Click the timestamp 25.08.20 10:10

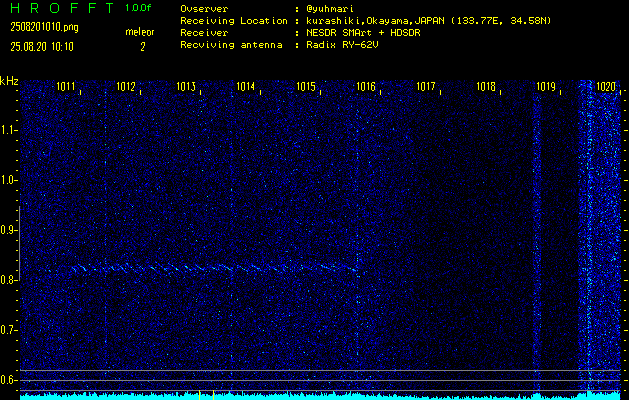click(x=42, y=47)
